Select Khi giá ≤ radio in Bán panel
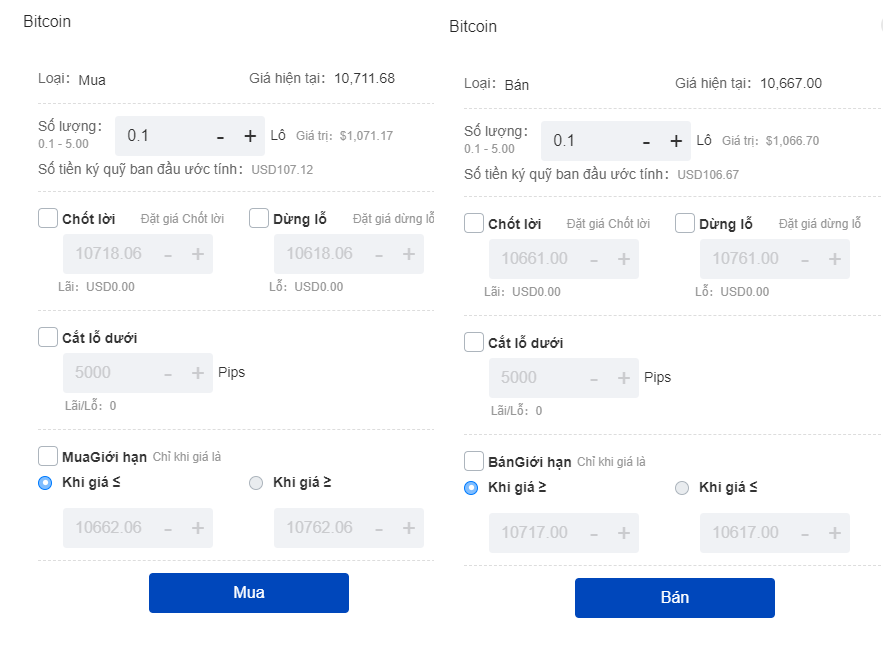This screenshot has width=883, height=661. tap(682, 488)
